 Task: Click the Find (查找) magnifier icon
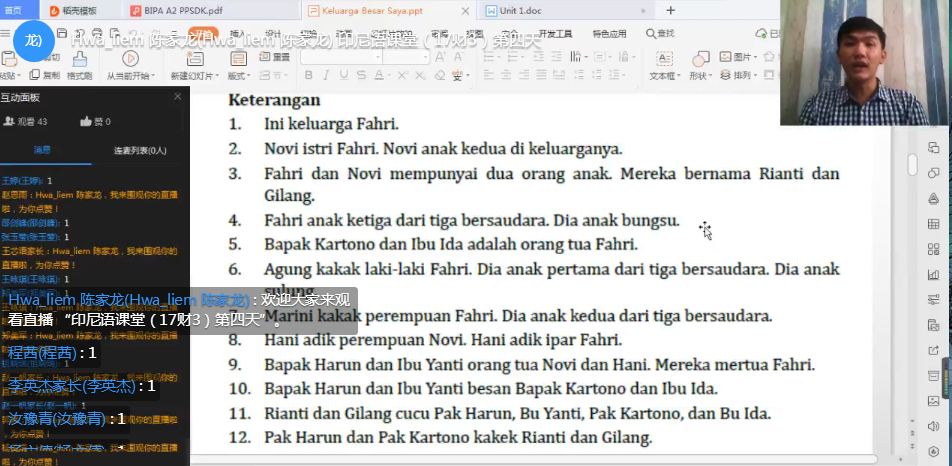coord(651,33)
